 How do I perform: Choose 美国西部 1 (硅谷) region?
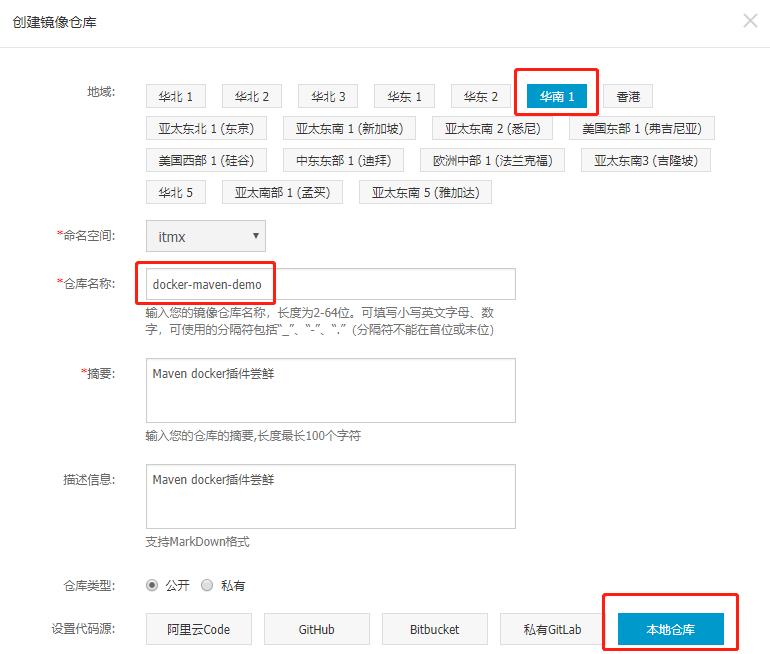[206, 160]
